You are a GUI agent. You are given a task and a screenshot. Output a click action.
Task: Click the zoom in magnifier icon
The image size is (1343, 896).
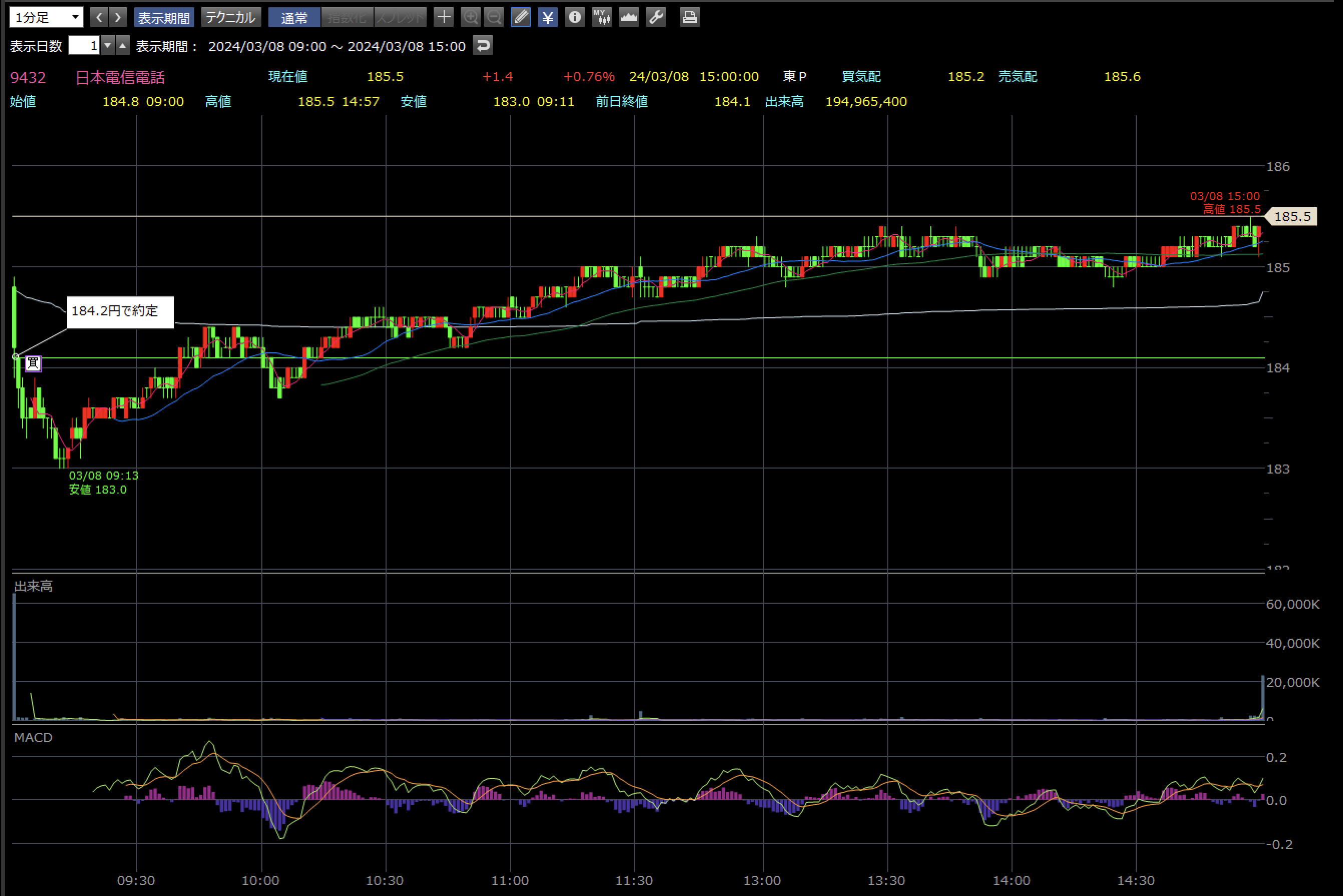pyautogui.click(x=470, y=17)
